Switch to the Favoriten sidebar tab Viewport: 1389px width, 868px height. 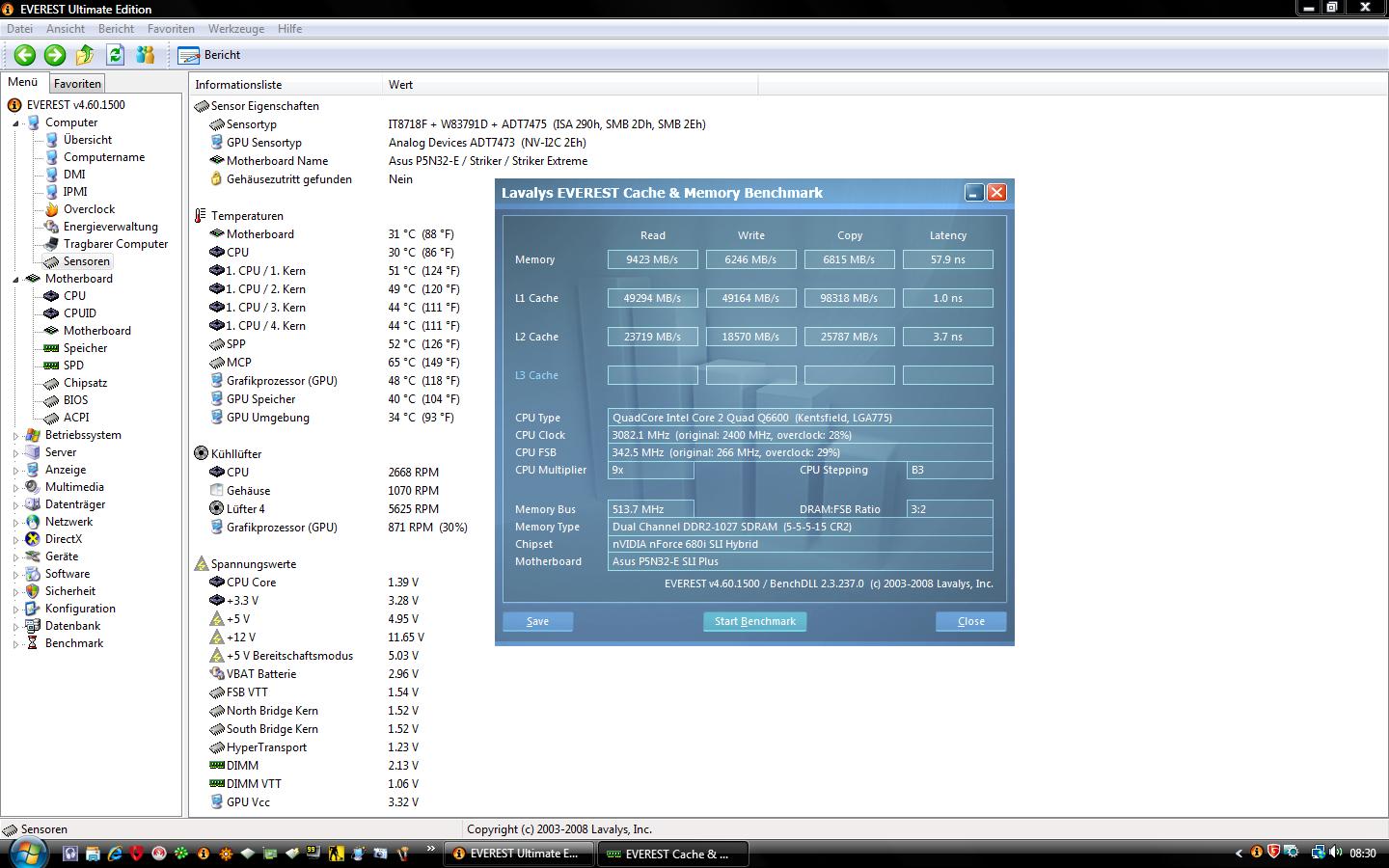pyautogui.click(x=77, y=84)
